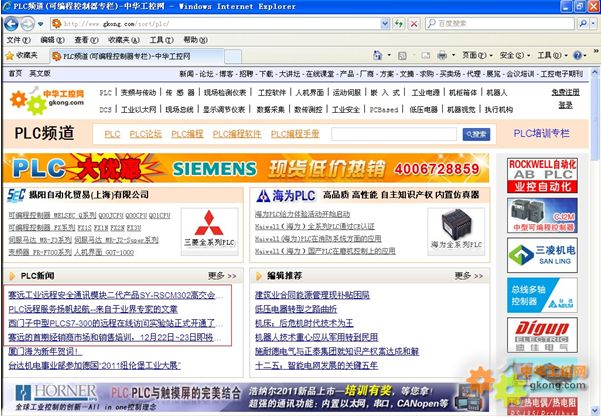This screenshot has width=601, height=417.
Task: Click the 海为全系列PLC product image
Action: click(x=456, y=231)
